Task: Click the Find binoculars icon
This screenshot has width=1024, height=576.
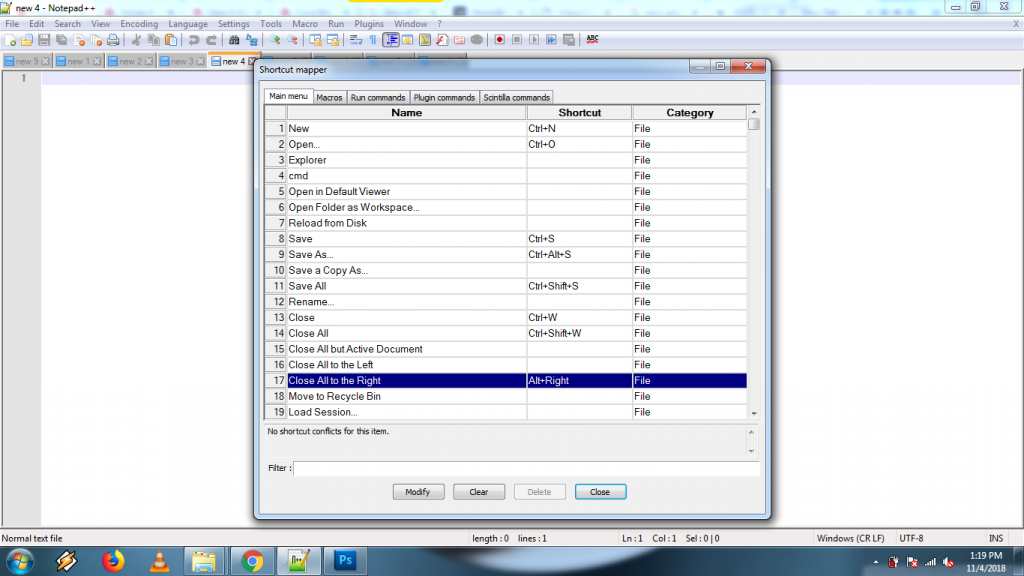Action: 234,40
